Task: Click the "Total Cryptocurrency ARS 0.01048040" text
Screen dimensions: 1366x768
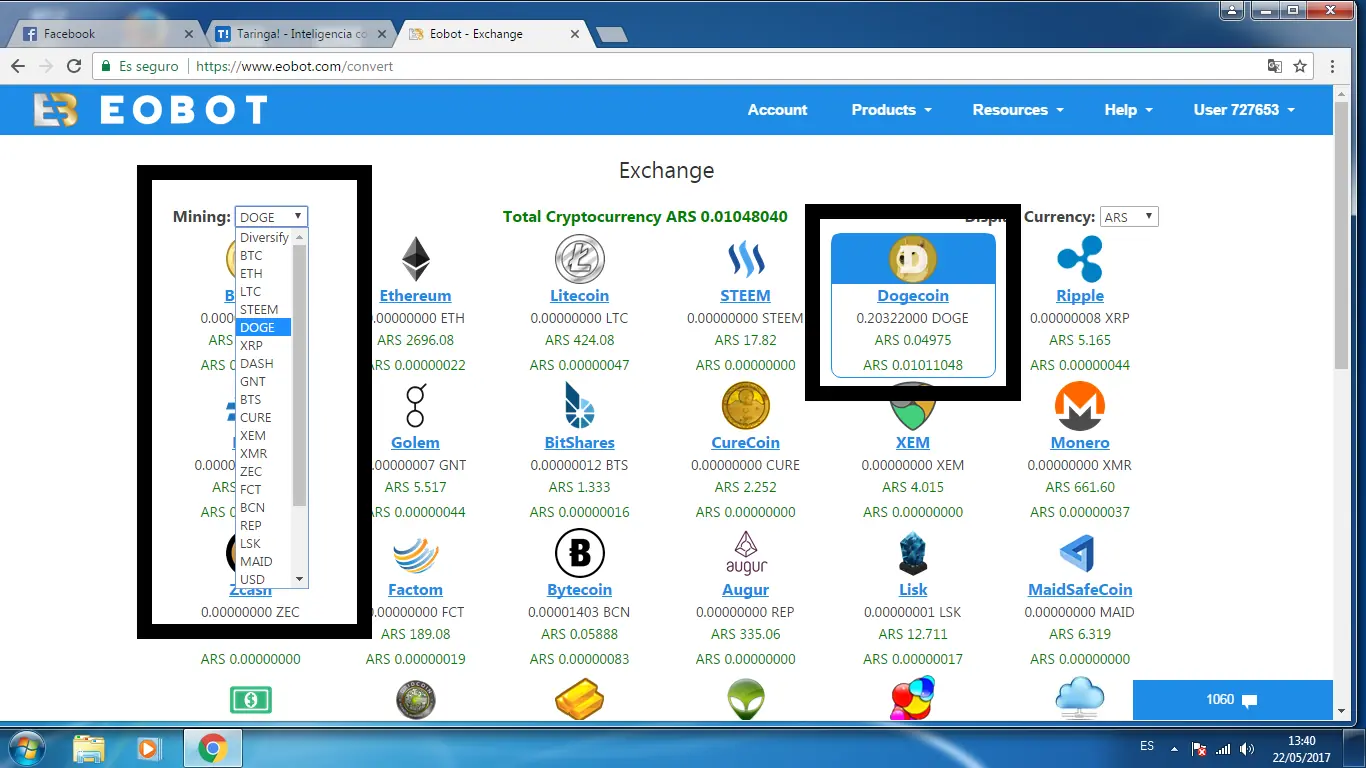Action: 645,217
